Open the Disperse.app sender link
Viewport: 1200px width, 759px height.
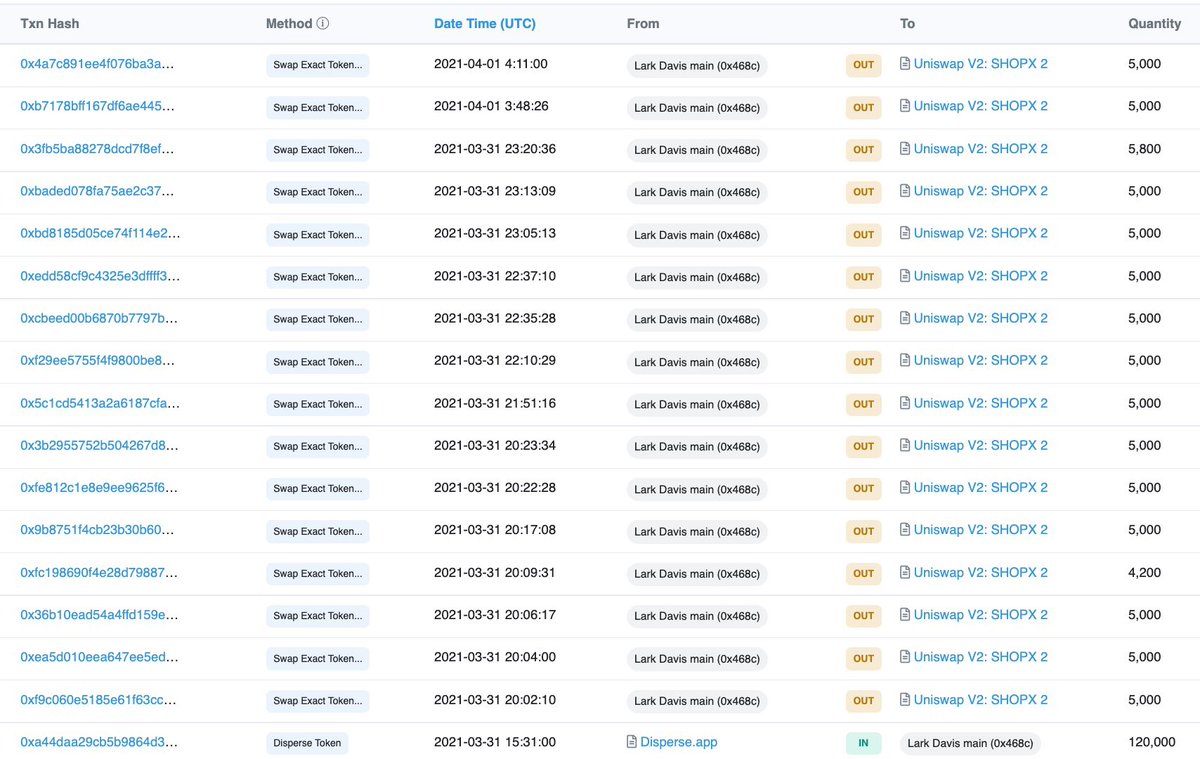[x=679, y=742]
